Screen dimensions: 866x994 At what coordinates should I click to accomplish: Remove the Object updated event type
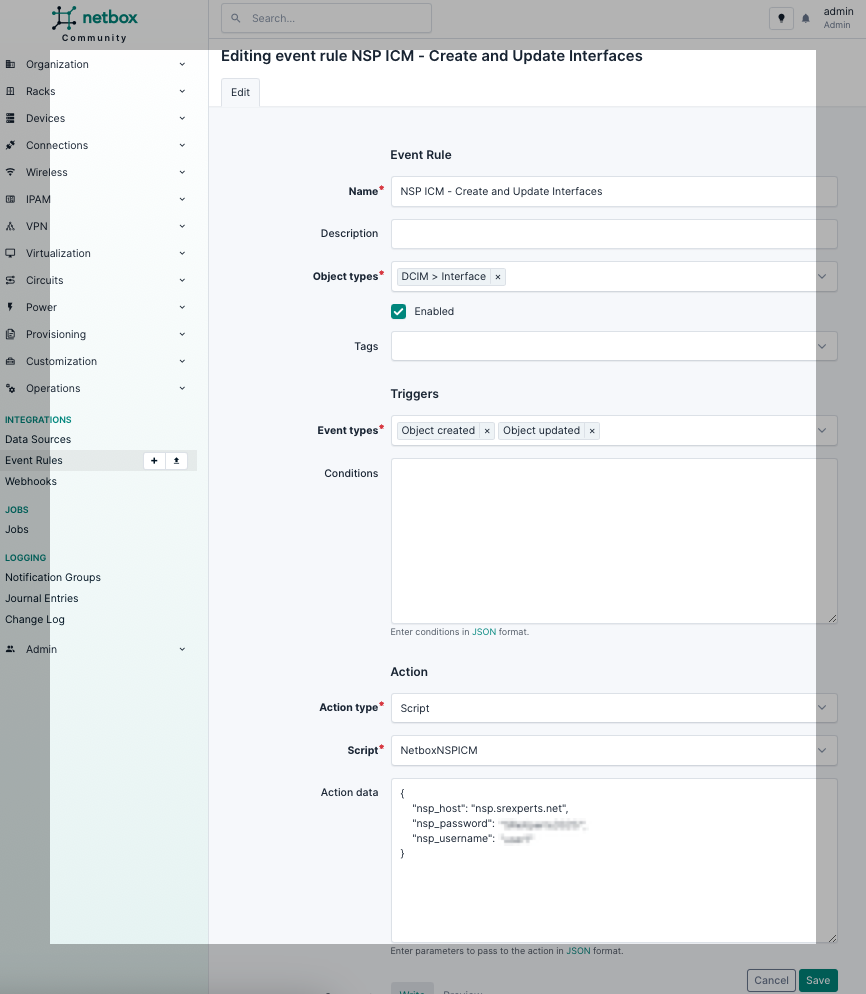point(592,431)
